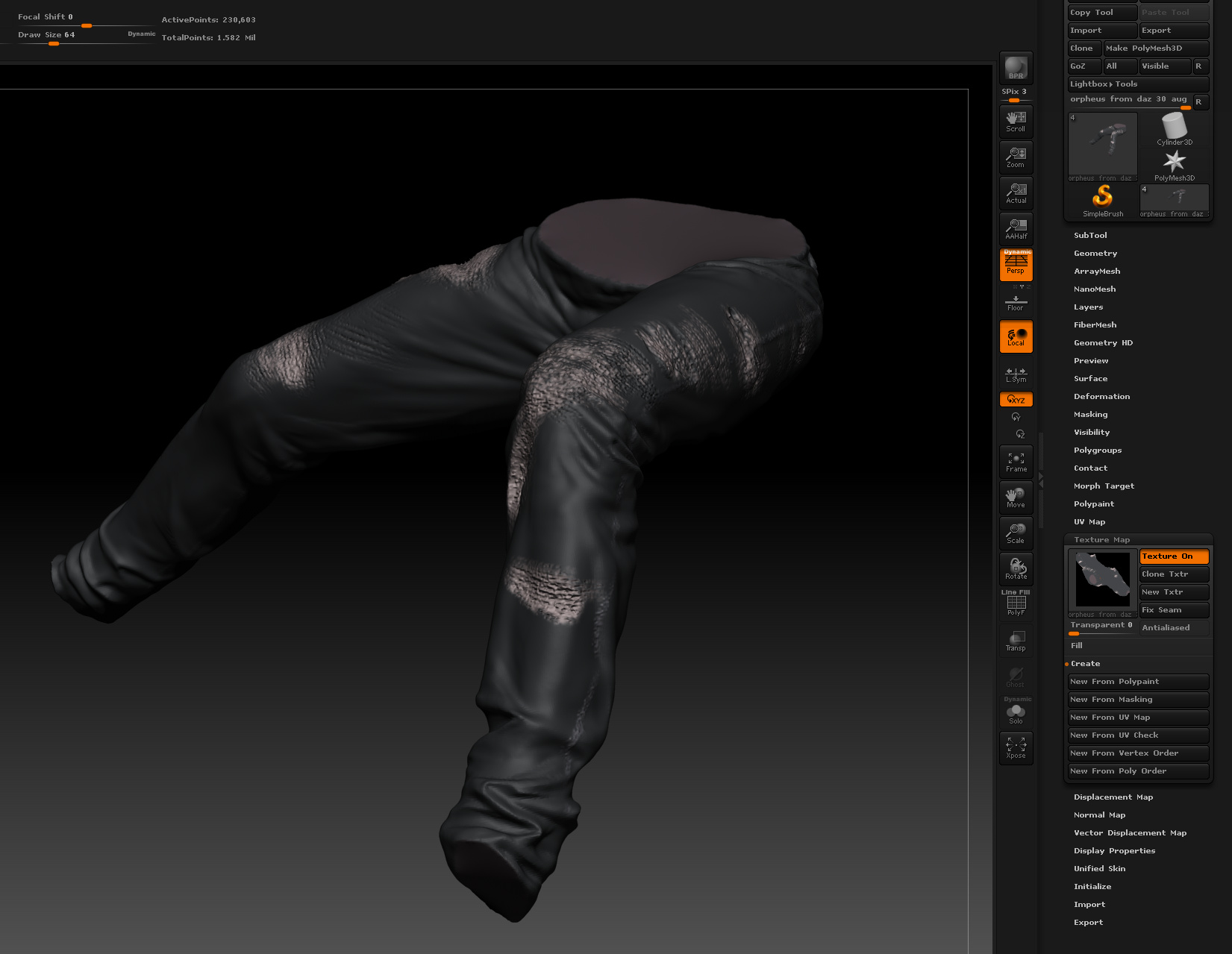Toggle Local transformations mode

pyautogui.click(x=1016, y=336)
